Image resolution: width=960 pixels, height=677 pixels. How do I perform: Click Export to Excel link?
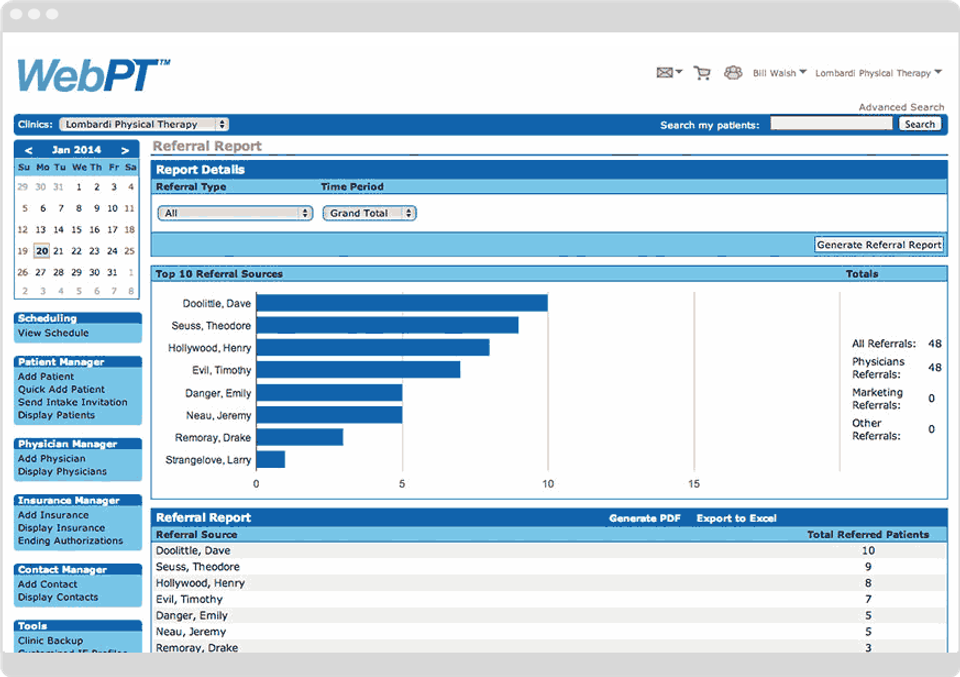coord(736,518)
